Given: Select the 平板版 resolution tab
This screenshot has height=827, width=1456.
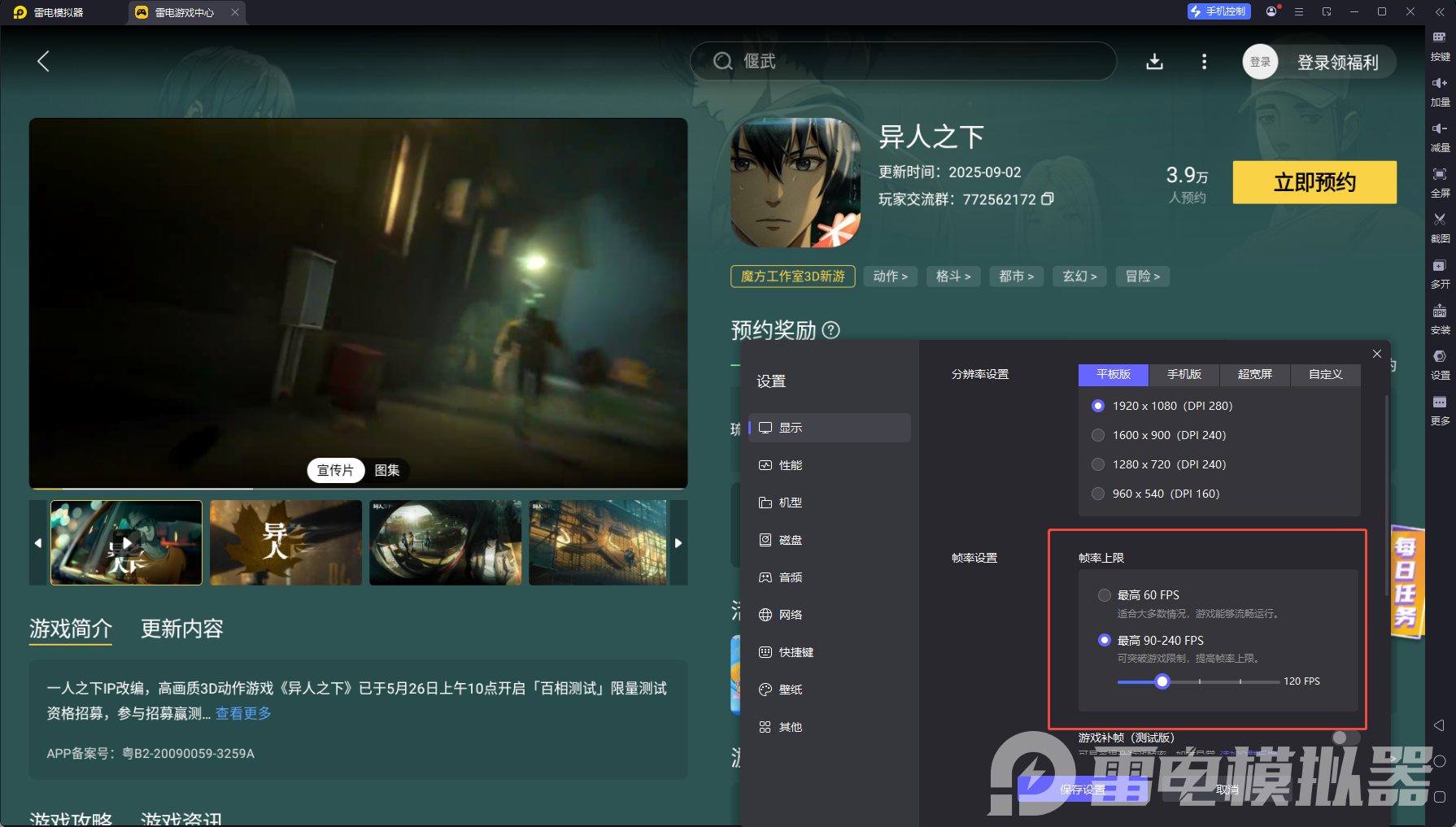Looking at the screenshot, I should [x=1114, y=374].
